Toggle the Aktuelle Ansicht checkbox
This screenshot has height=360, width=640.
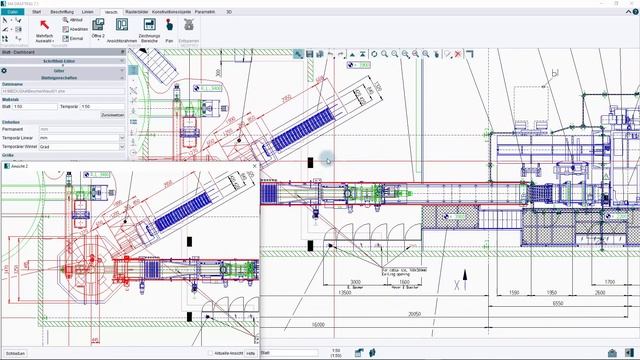click(x=211, y=353)
